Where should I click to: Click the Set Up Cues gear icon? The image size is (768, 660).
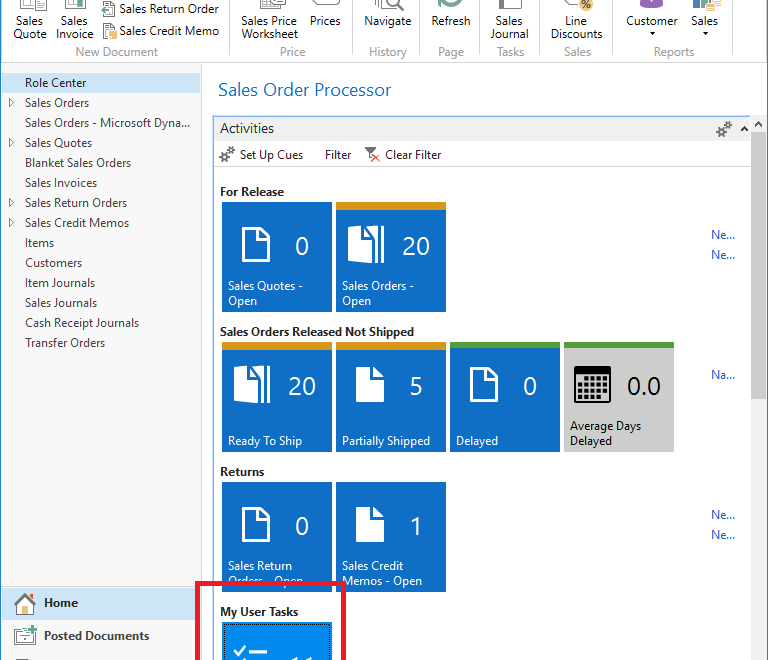227,155
